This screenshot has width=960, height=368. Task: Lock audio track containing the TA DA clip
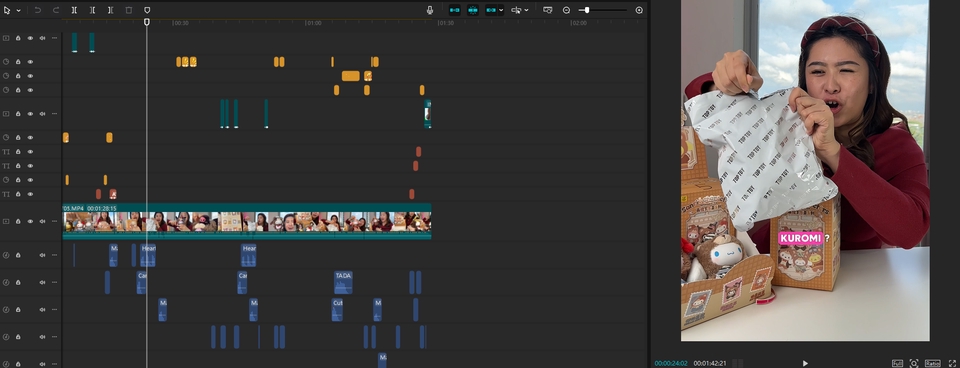(x=18, y=282)
